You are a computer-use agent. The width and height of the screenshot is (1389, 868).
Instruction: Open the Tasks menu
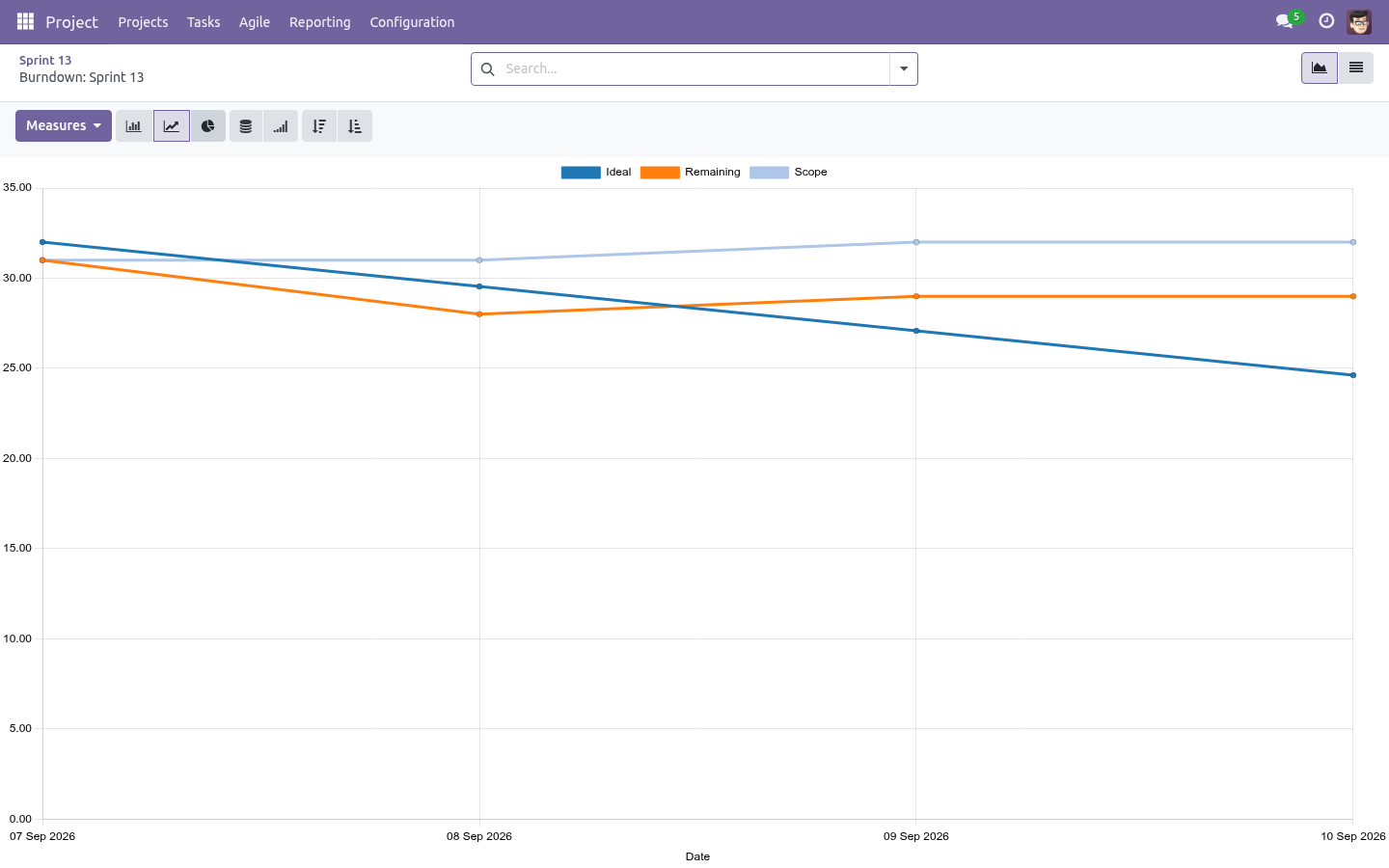(x=204, y=22)
